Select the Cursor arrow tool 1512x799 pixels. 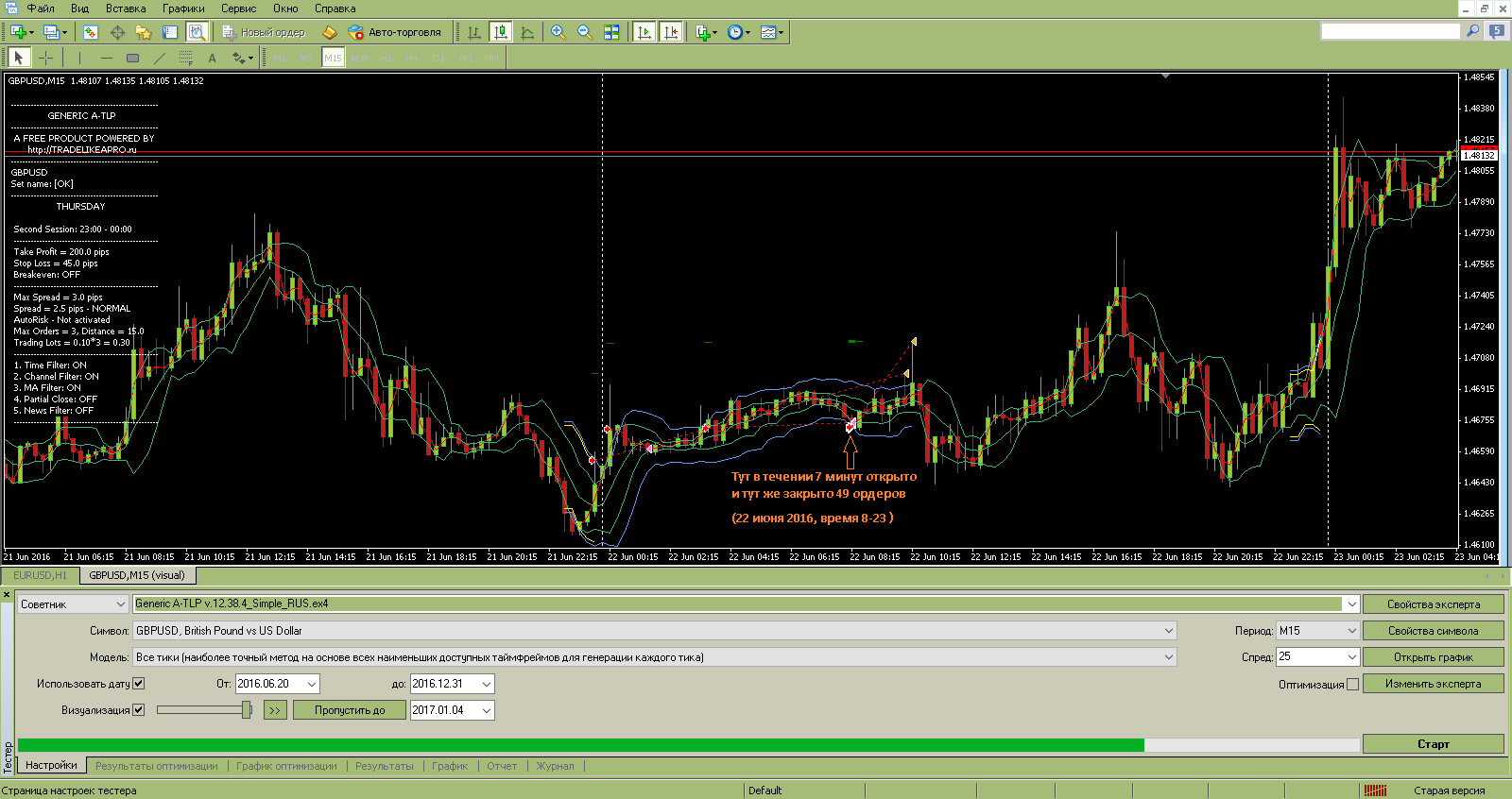click(19, 58)
